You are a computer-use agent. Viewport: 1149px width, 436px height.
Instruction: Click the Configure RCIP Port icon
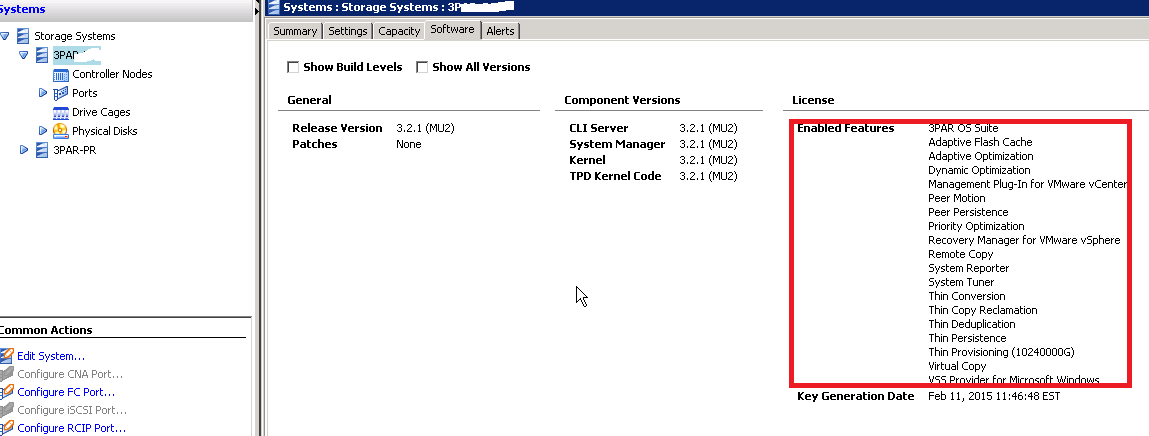(7, 428)
